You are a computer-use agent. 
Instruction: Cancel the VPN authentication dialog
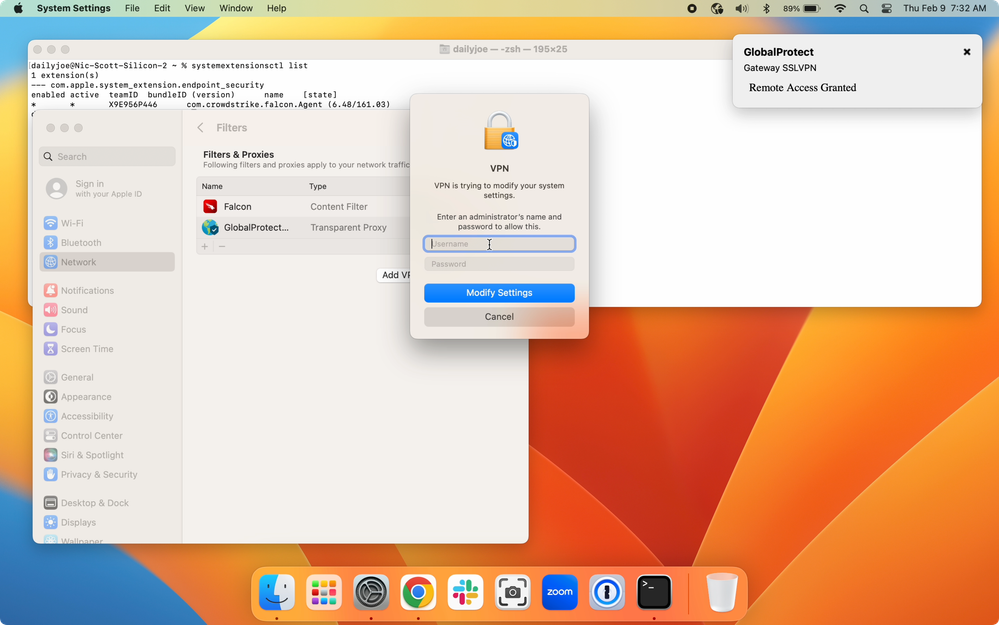pyautogui.click(x=499, y=317)
